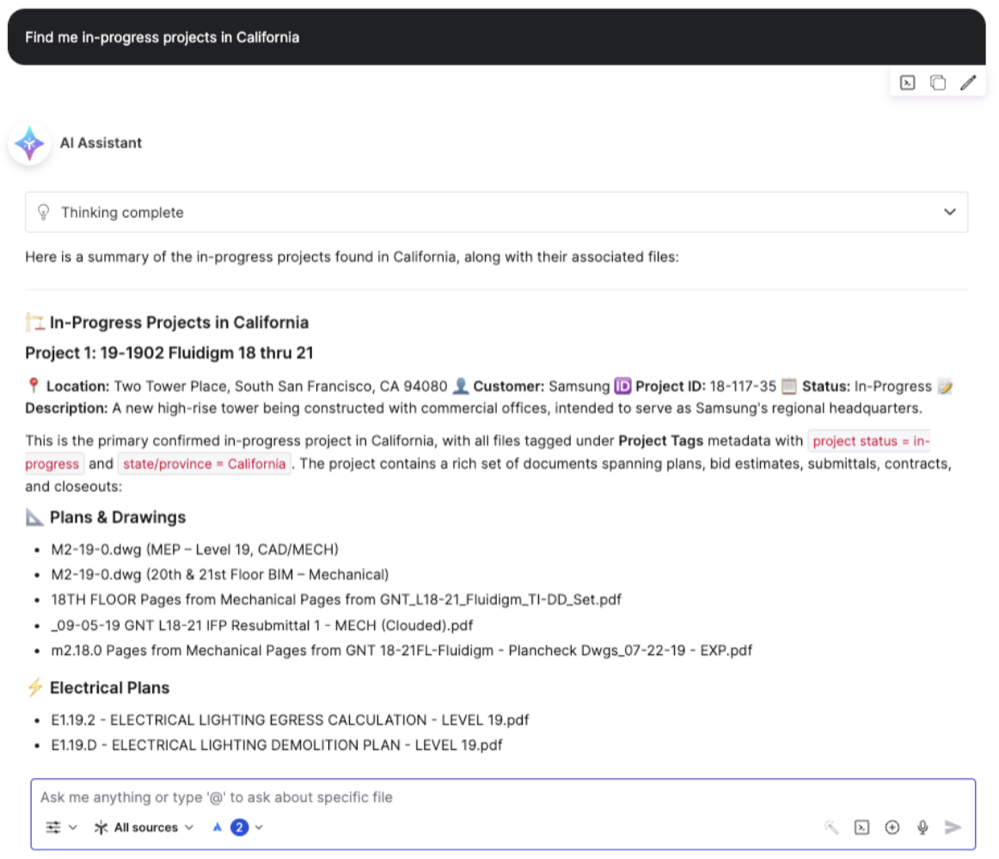Open the filter settings sliders dropdown

[x=61, y=827]
